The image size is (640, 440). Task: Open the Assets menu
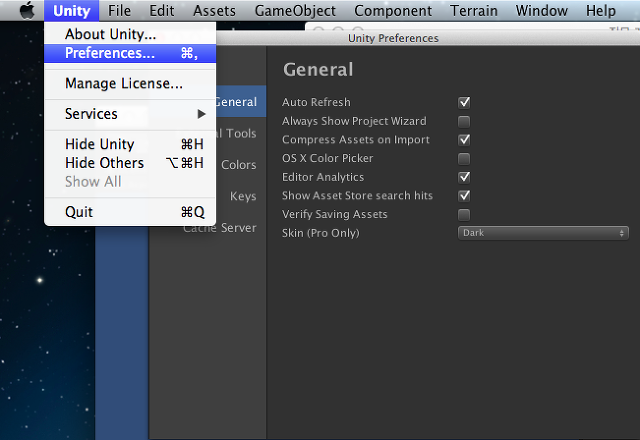[214, 11]
